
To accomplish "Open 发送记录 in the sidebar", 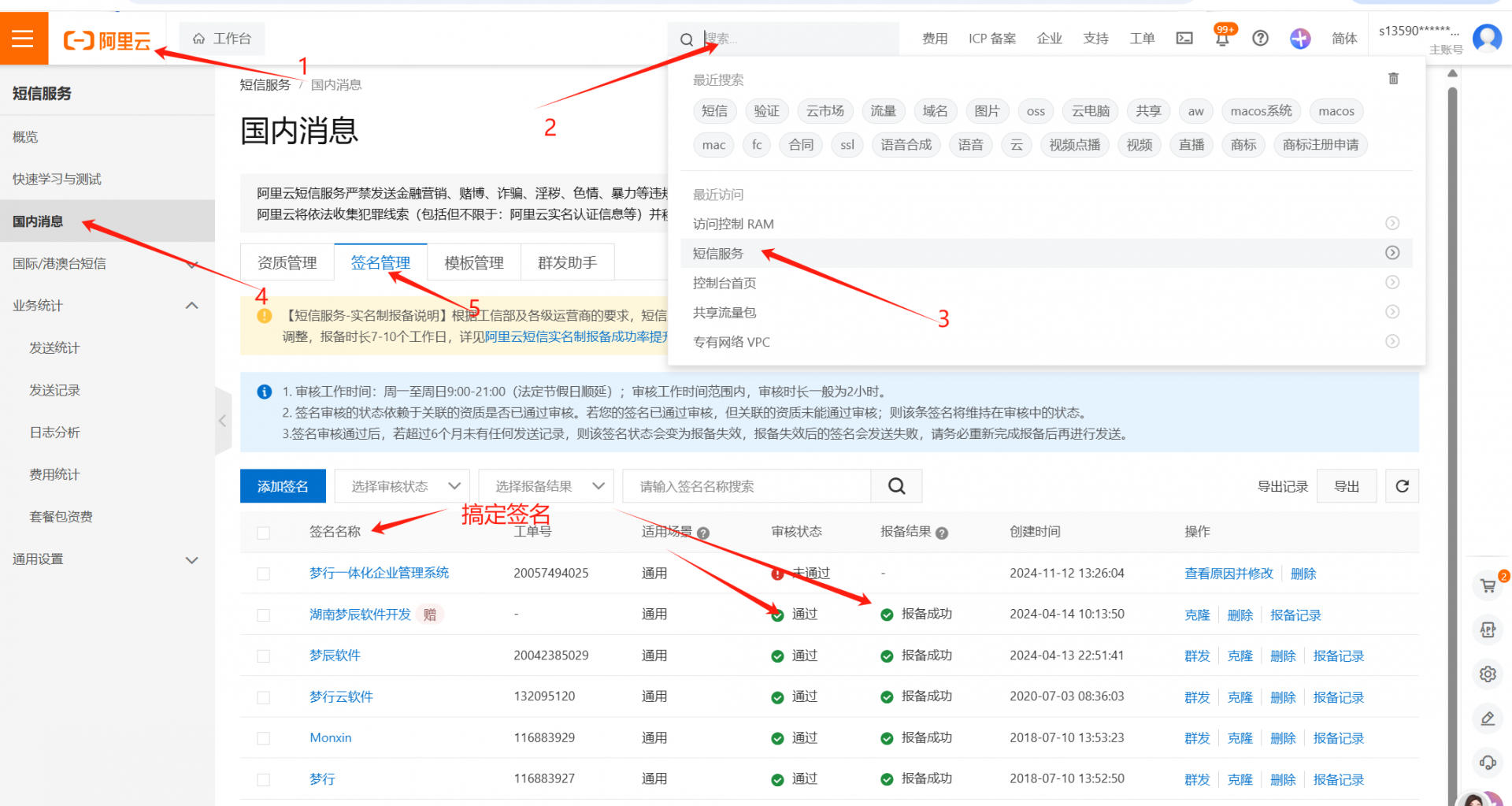I will point(54,390).
